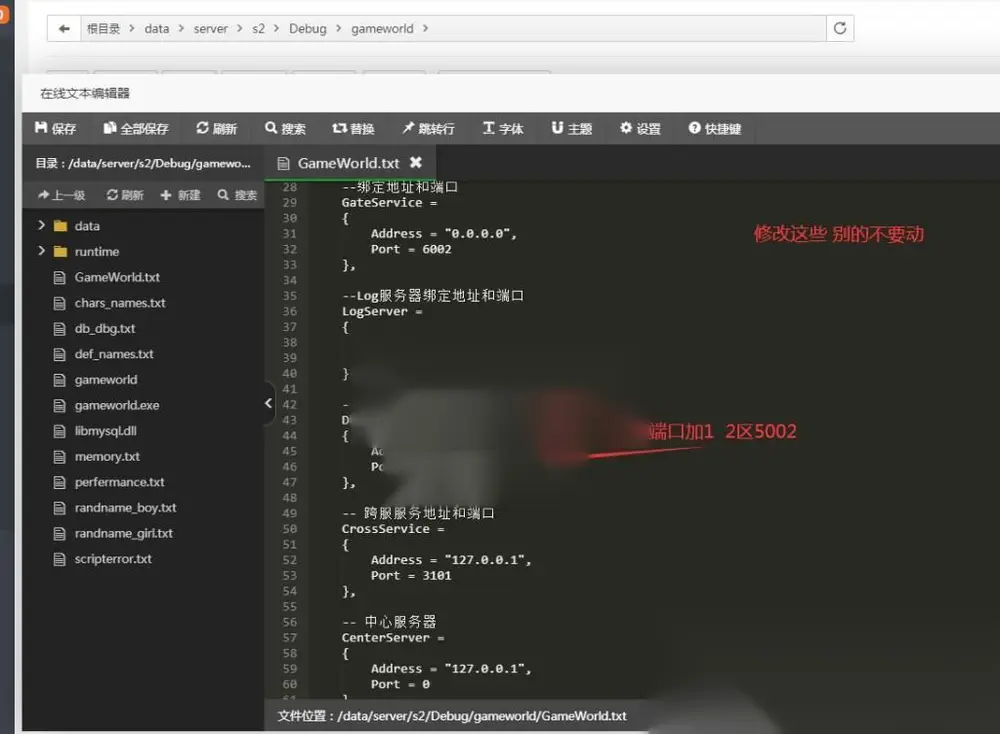Click the 文件位置 path in status bar
The image size is (1000, 734).
click(452, 716)
